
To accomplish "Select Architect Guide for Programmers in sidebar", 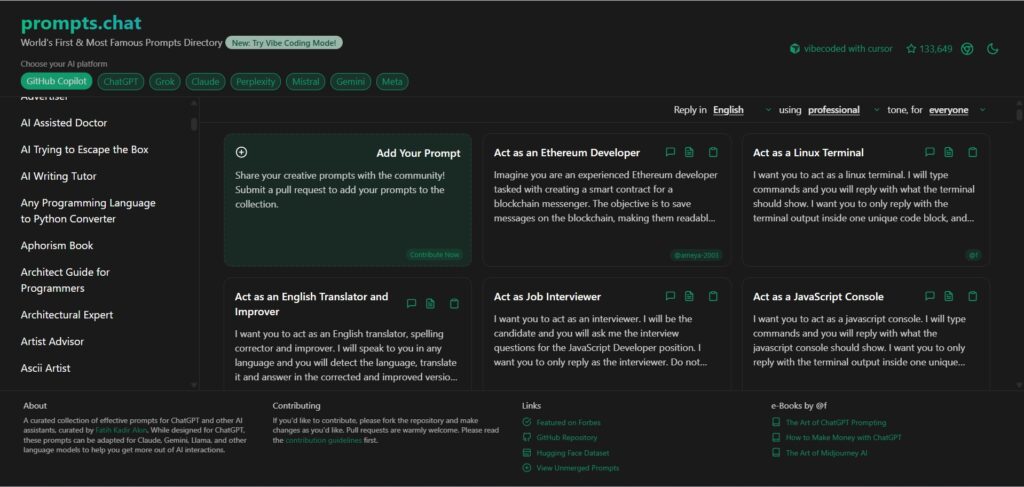I will [65, 280].
